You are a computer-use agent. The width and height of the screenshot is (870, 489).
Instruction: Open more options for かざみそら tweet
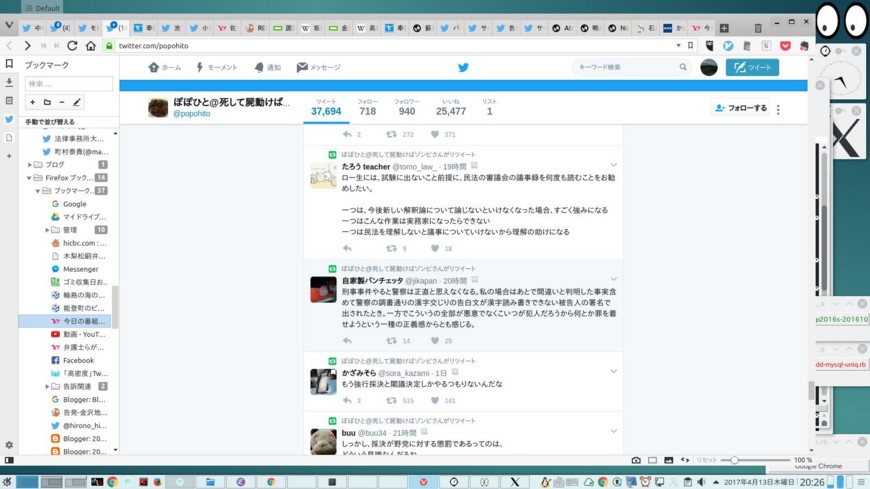click(613, 371)
